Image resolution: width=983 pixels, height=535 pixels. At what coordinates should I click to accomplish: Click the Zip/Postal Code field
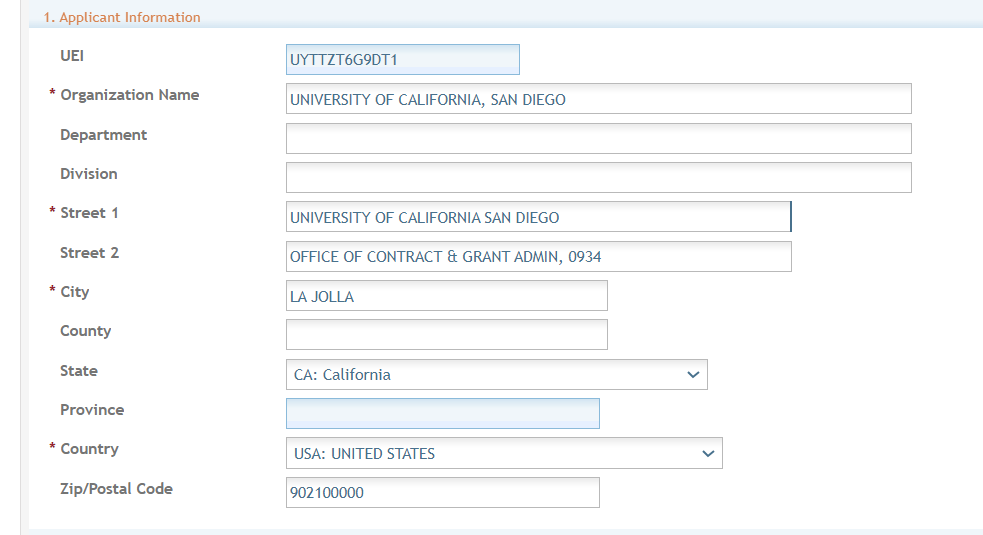[x=442, y=493]
